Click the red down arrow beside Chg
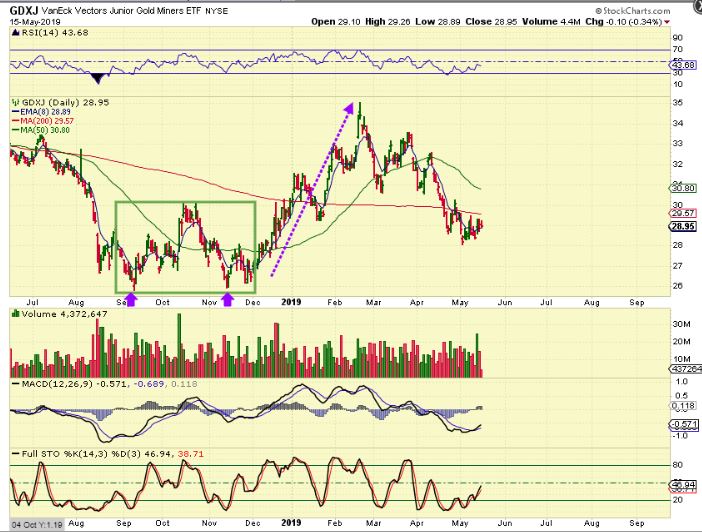Screen dimensions: 702x532 [x=667, y=22]
